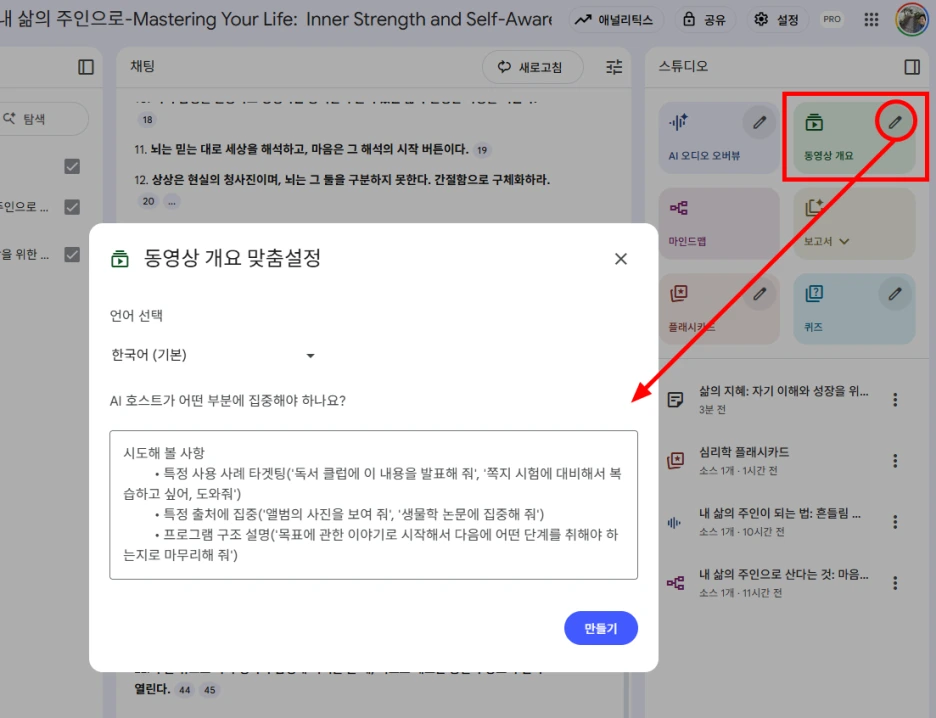The width and height of the screenshot is (936, 718).
Task: Expand more citations ellipsis chip
Action: click(172, 202)
